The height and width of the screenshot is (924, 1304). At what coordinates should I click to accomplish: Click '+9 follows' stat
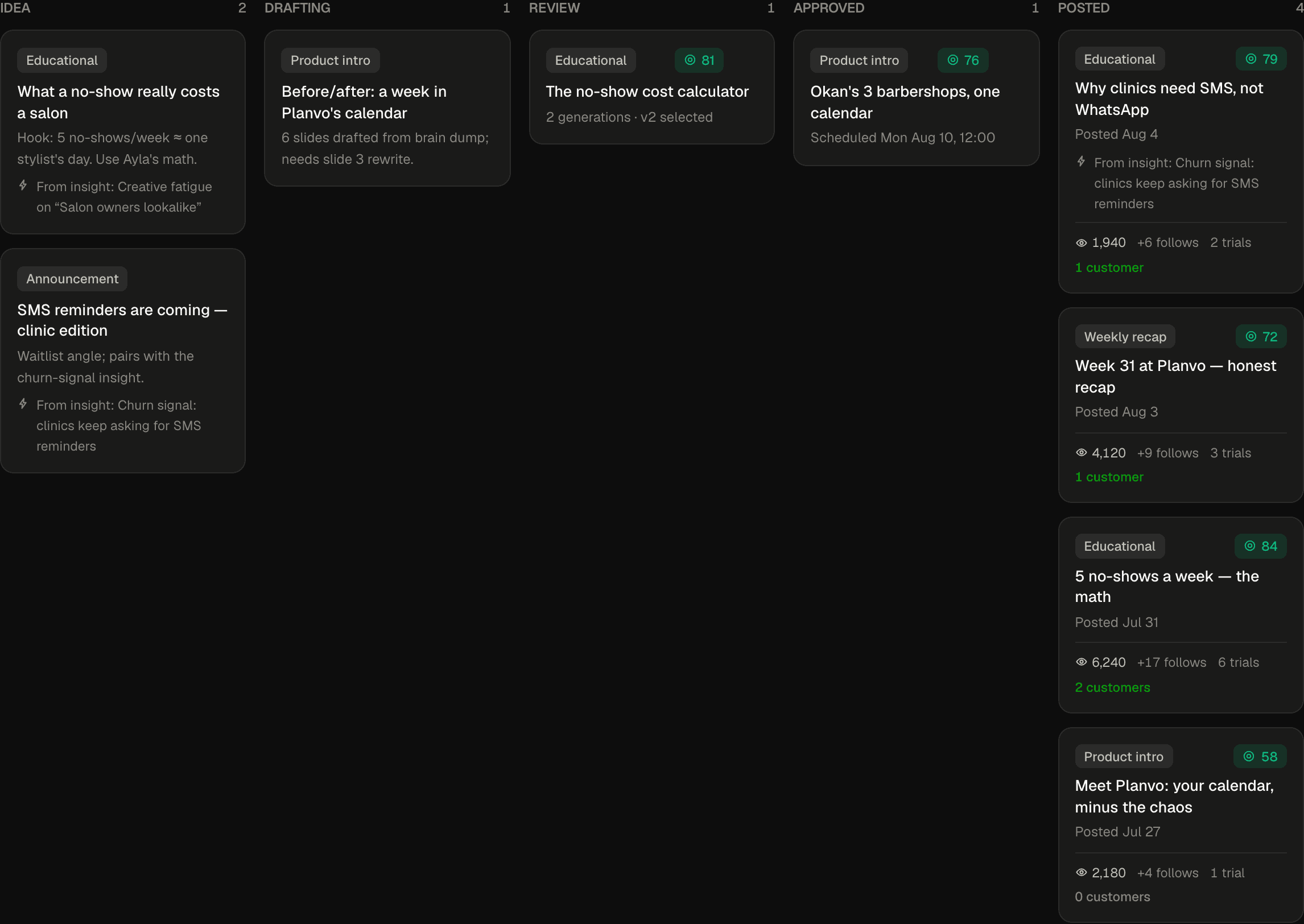1167,453
